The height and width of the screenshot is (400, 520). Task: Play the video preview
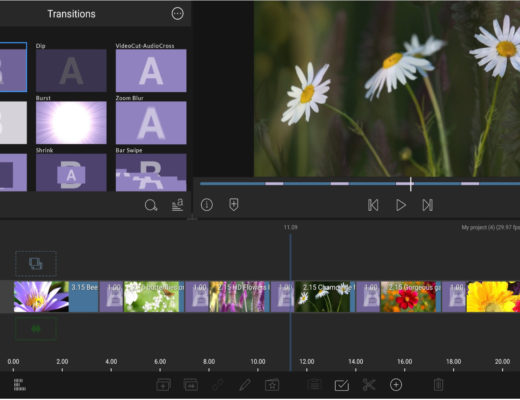pyautogui.click(x=401, y=205)
